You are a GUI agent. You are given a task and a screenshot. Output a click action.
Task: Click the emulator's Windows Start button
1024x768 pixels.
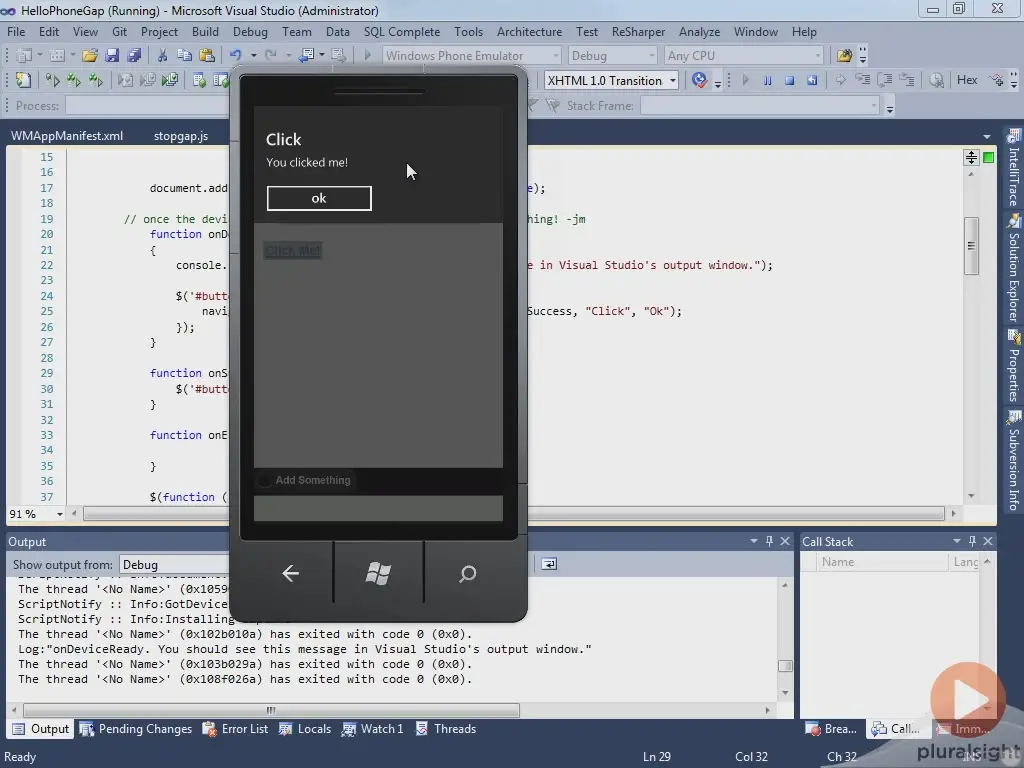[x=378, y=574]
